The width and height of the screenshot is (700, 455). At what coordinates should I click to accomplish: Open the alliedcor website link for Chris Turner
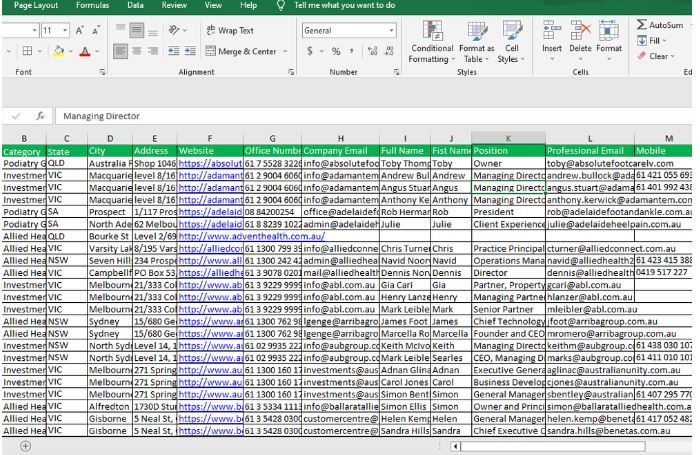coord(210,249)
